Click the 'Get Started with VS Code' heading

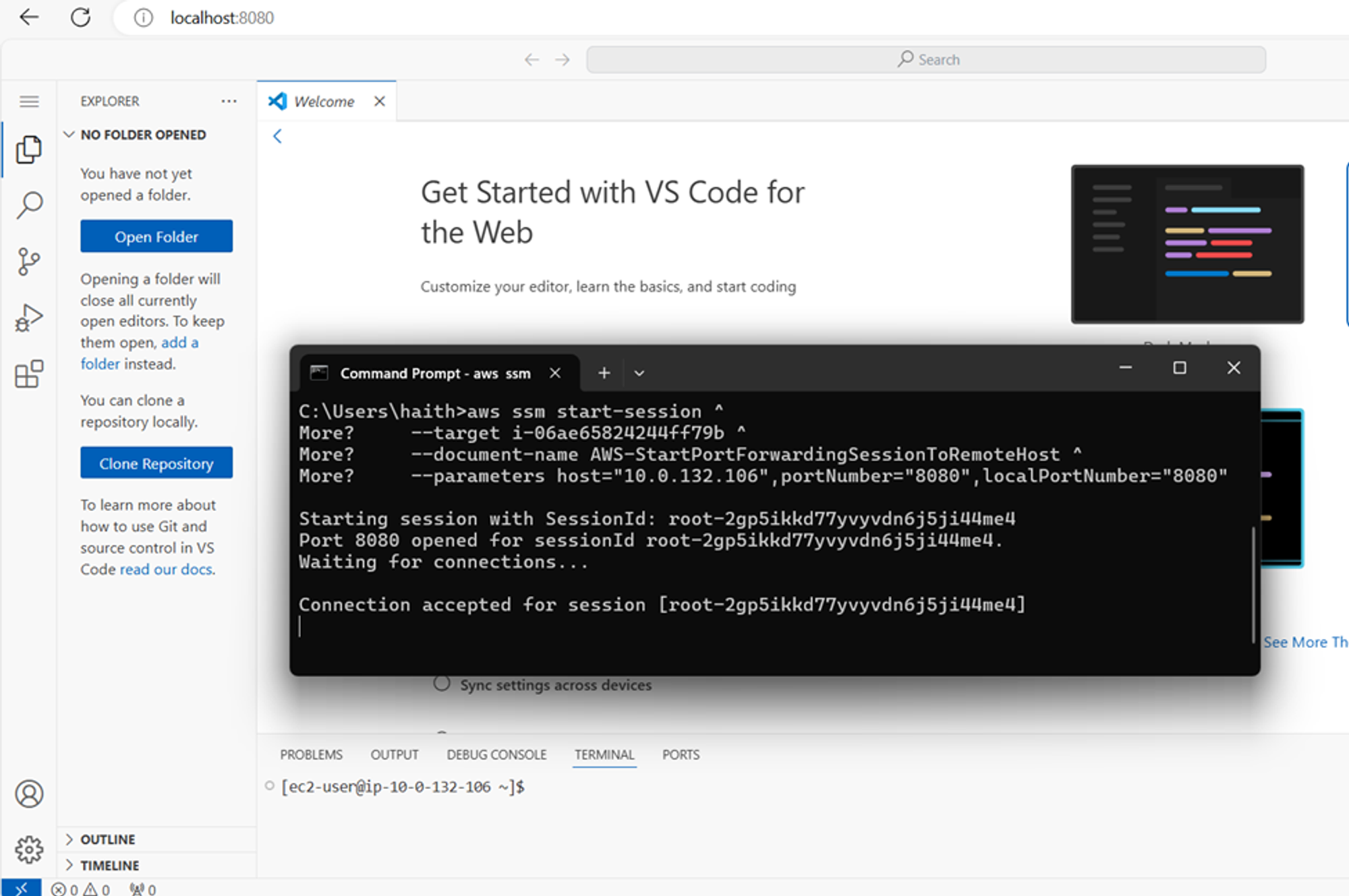(x=612, y=212)
